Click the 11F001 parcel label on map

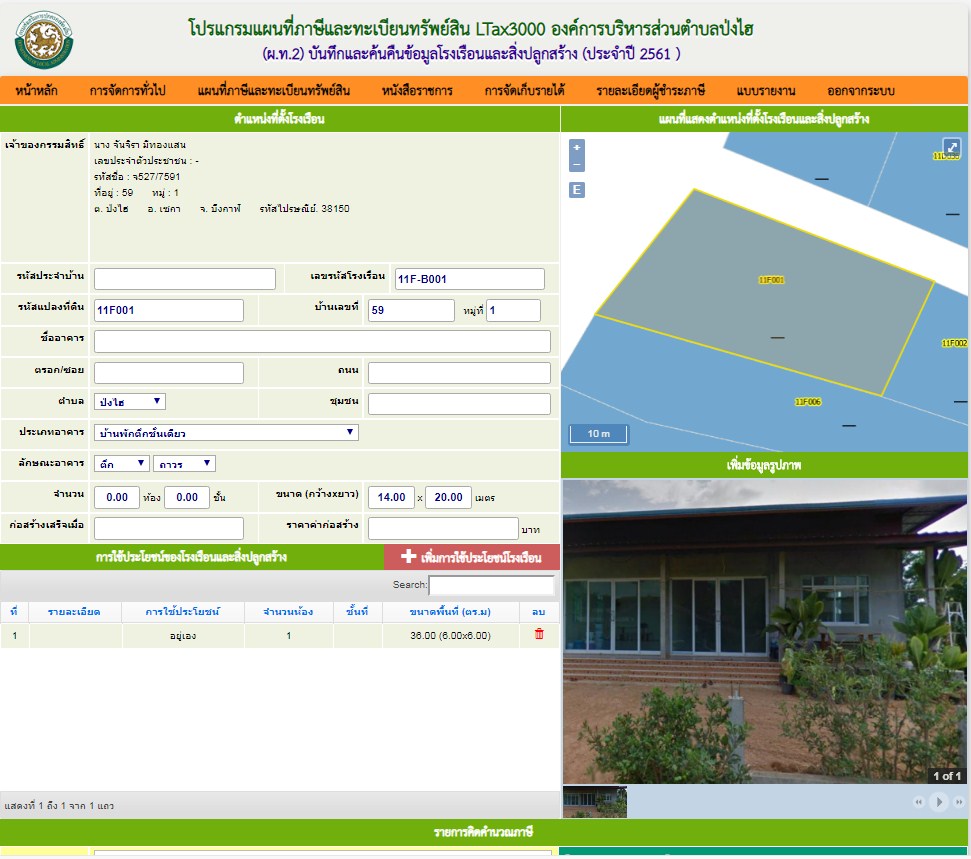[x=771, y=280]
